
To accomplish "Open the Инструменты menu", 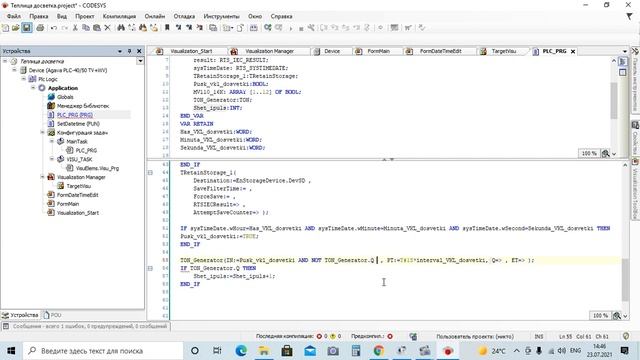I will [x=221, y=16].
